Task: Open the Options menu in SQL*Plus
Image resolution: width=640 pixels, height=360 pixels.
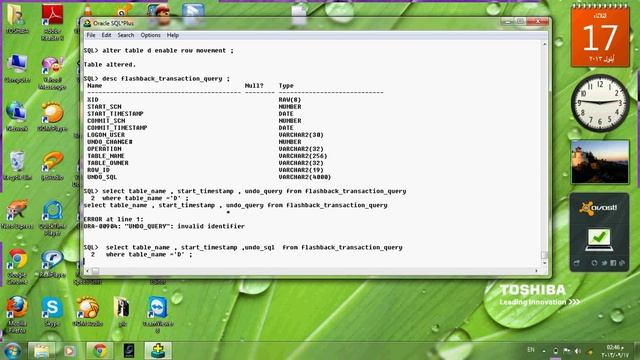Action: (x=150, y=36)
